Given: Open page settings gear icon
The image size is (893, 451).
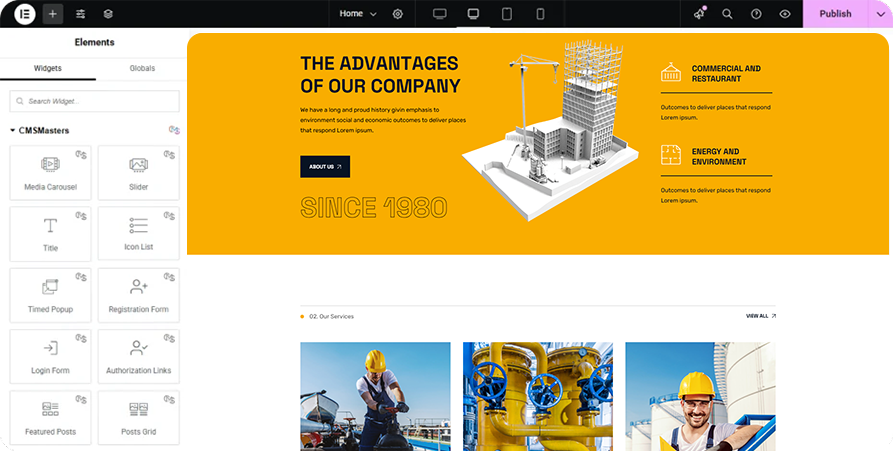Looking at the screenshot, I should click(398, 14).
